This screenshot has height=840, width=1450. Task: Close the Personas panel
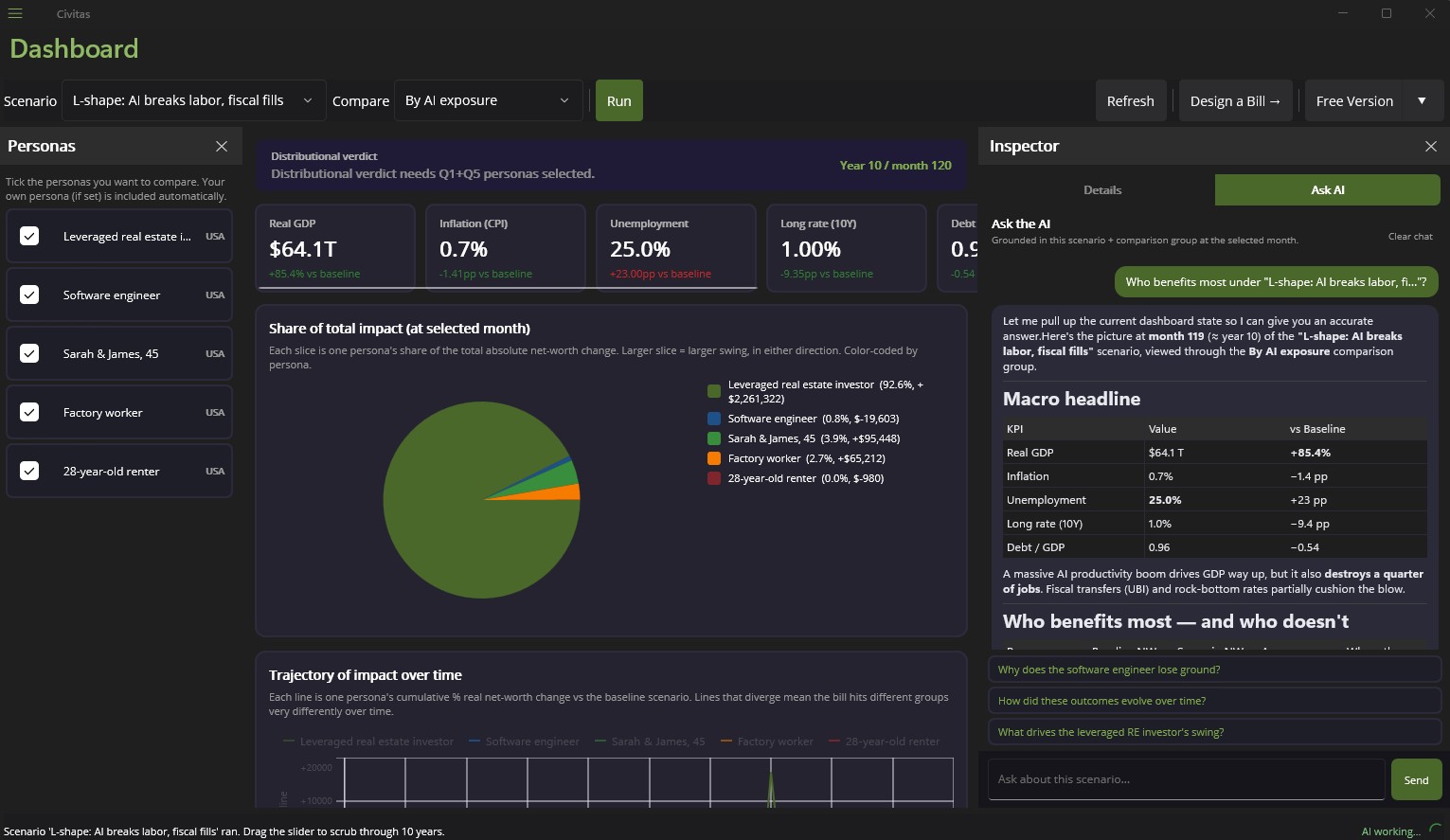click(222, 146)
